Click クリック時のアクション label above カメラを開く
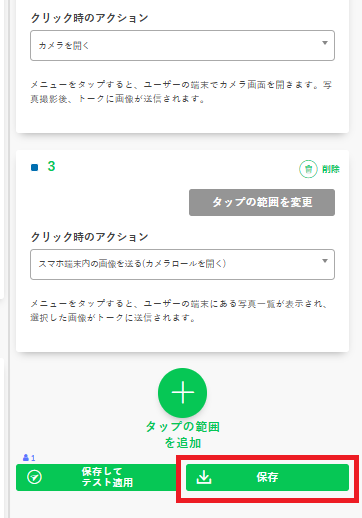This screenshot has width=362, height=518. pyautogui.click(x=89, y=18)
